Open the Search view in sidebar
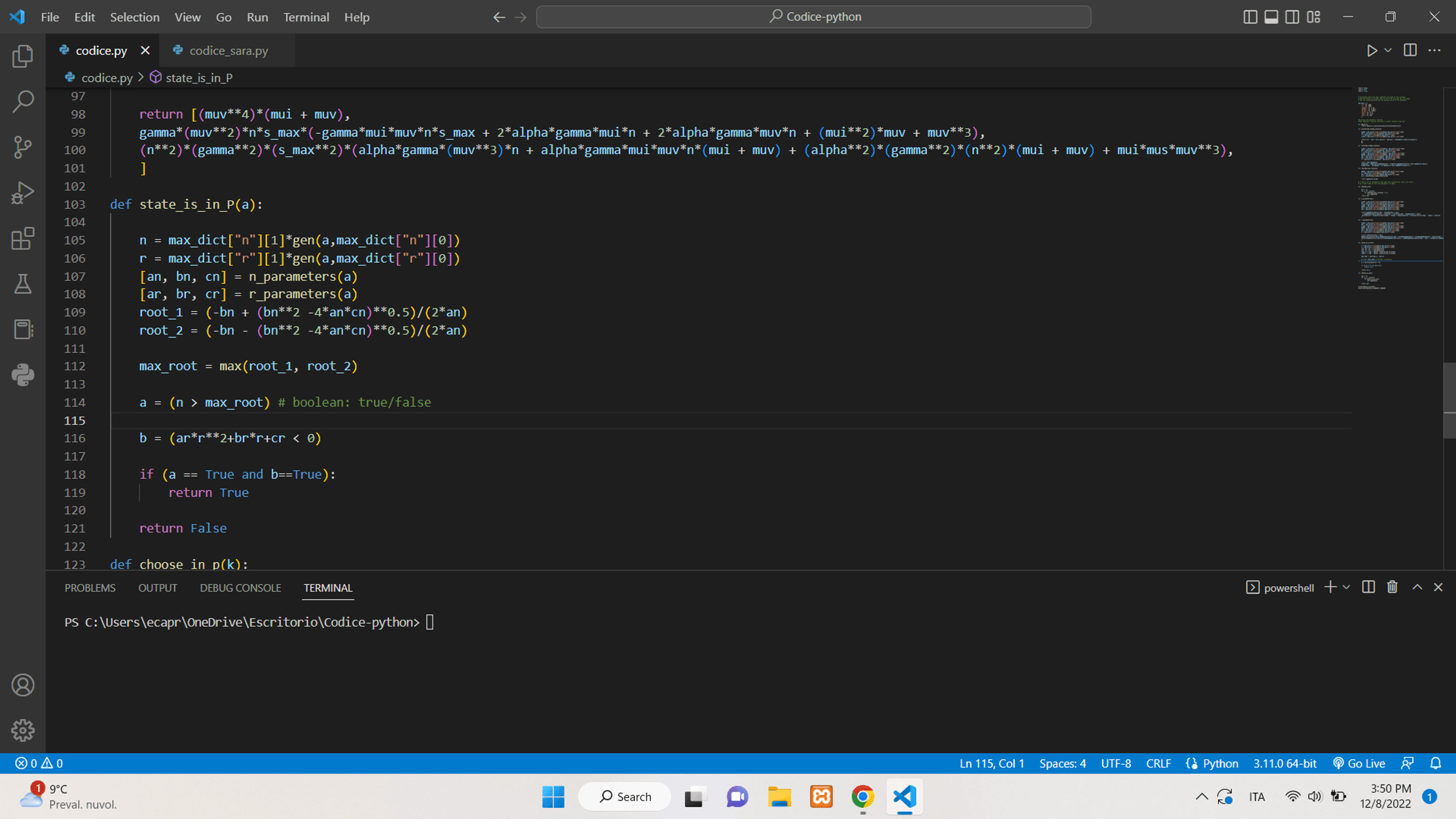The width and height of the screenshot is (1456, 819). [23, 102]
